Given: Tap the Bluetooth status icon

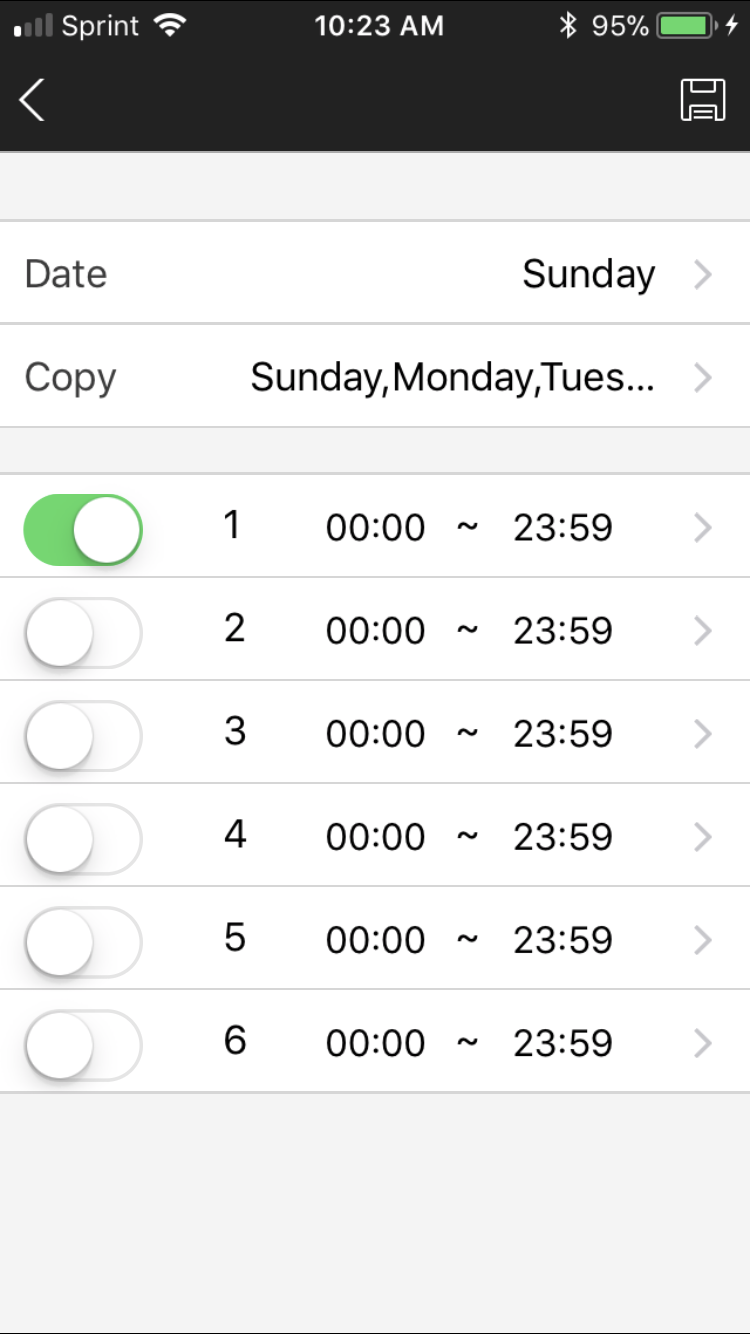Looking at the screenshot, I should [568, 26].
